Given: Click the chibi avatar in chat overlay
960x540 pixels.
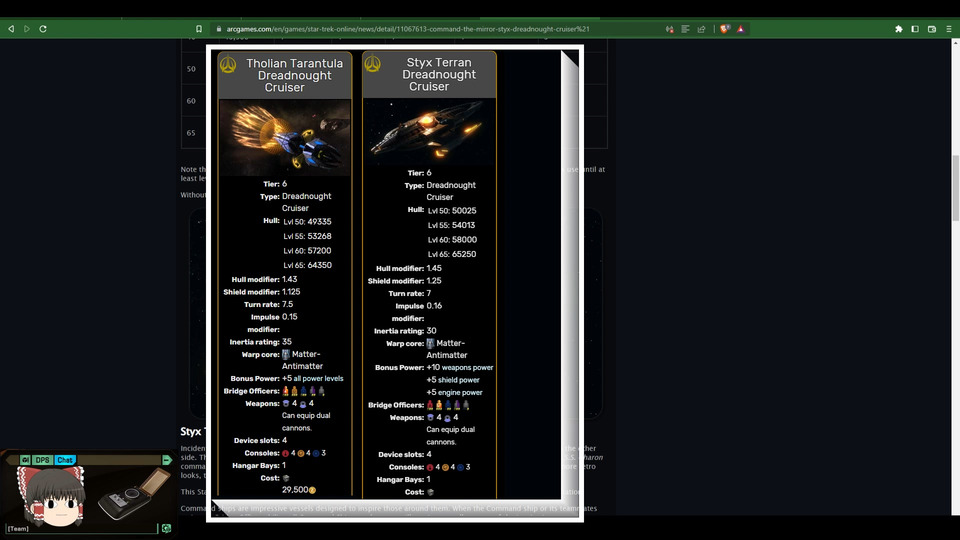Looking at the screenshot, I should [x=50, y=496].
